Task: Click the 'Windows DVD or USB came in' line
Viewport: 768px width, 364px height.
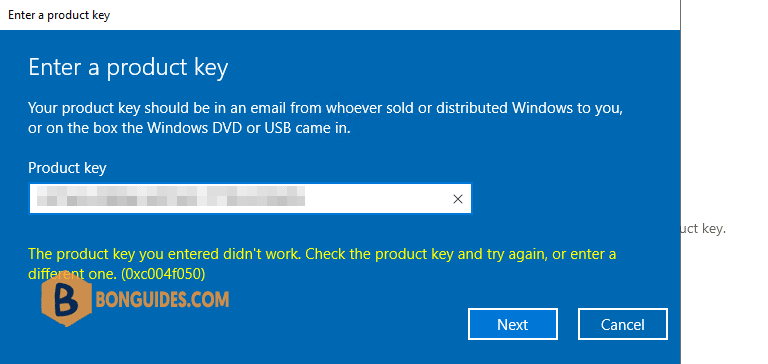Action: [x=189, y=130]
